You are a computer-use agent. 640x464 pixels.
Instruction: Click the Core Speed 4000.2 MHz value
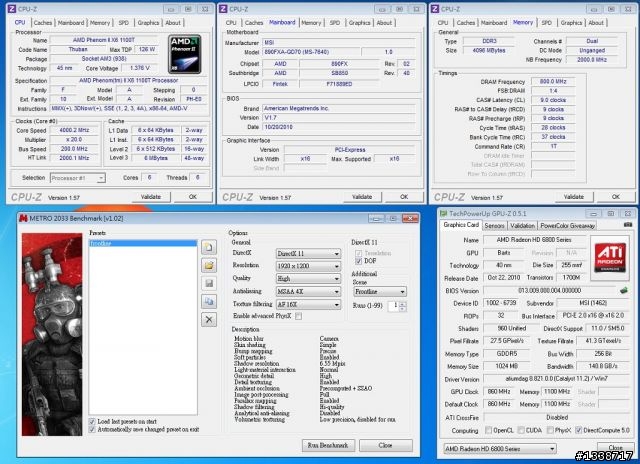tap(74, 130)
